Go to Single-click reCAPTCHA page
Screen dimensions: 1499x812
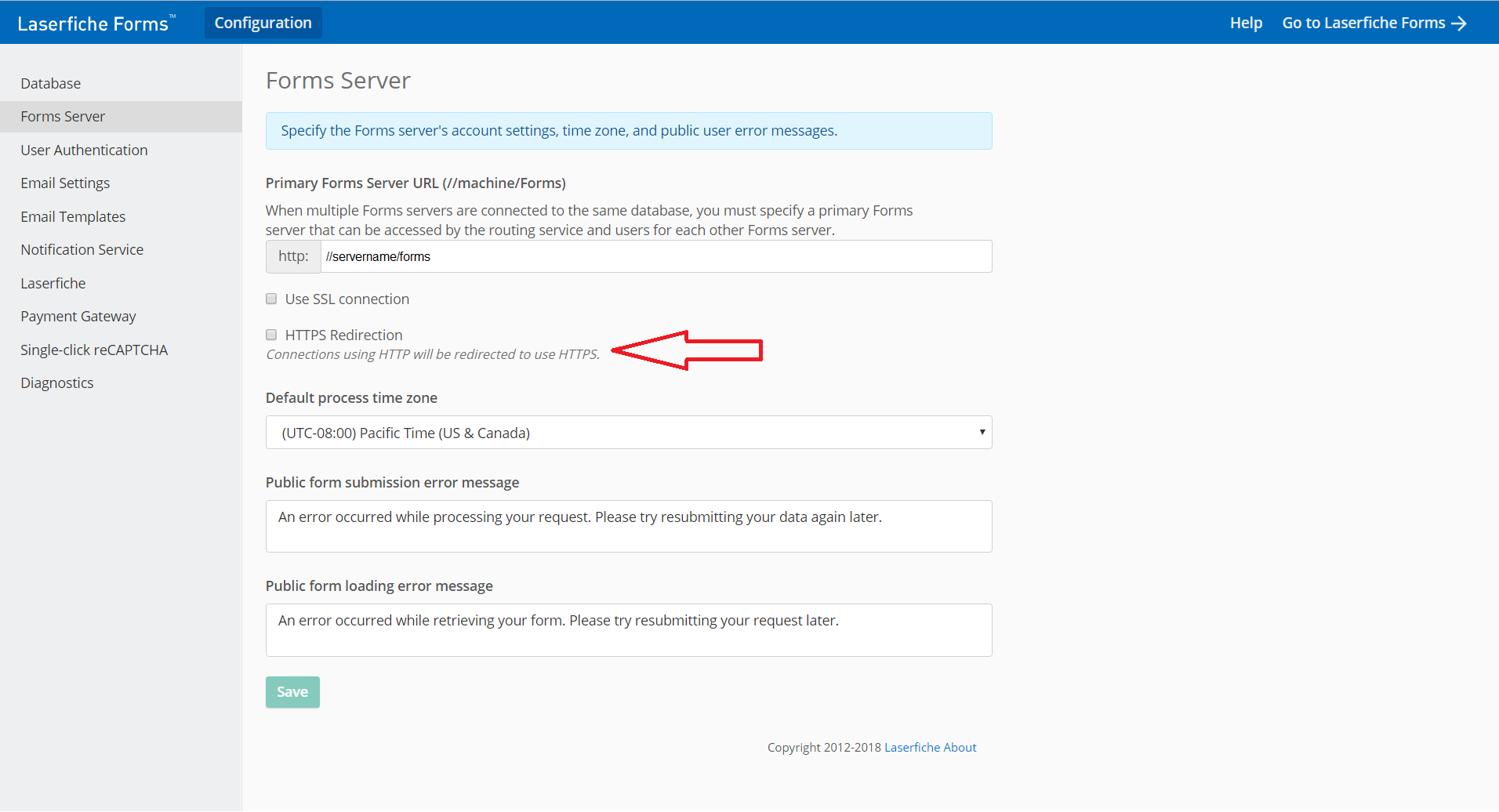pos(94,350)
